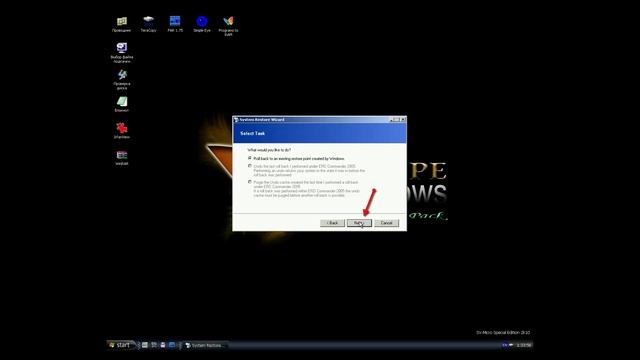The height and width of the screenshot is (360, 640).
Task: Launch the TeraCopy desktop shortcut
Action: [149, 24]
